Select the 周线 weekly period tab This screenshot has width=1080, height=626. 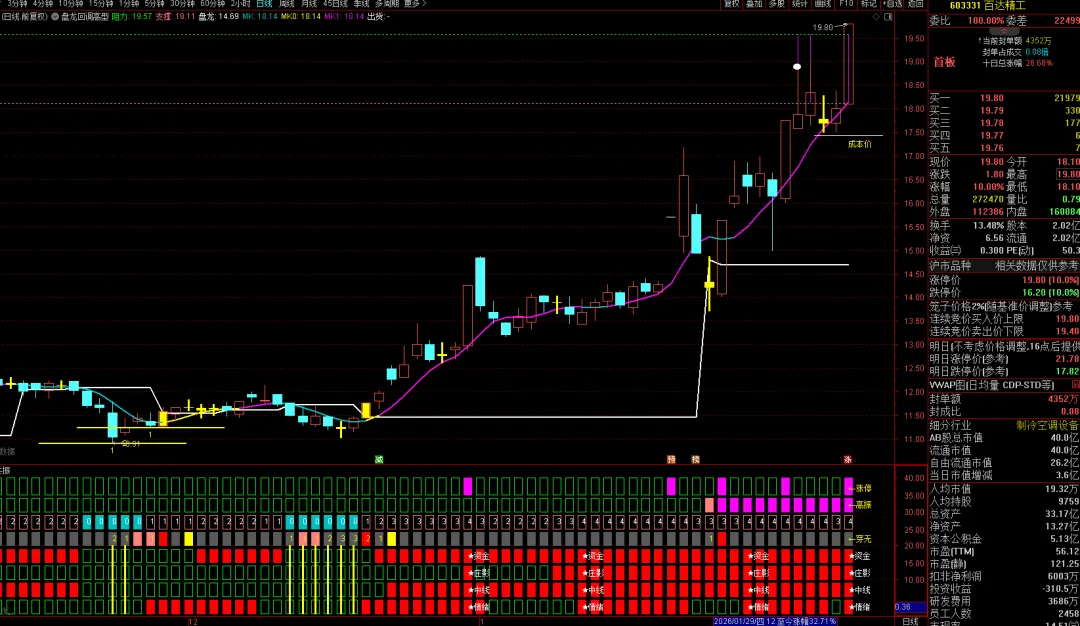click(x=287, y=3)
